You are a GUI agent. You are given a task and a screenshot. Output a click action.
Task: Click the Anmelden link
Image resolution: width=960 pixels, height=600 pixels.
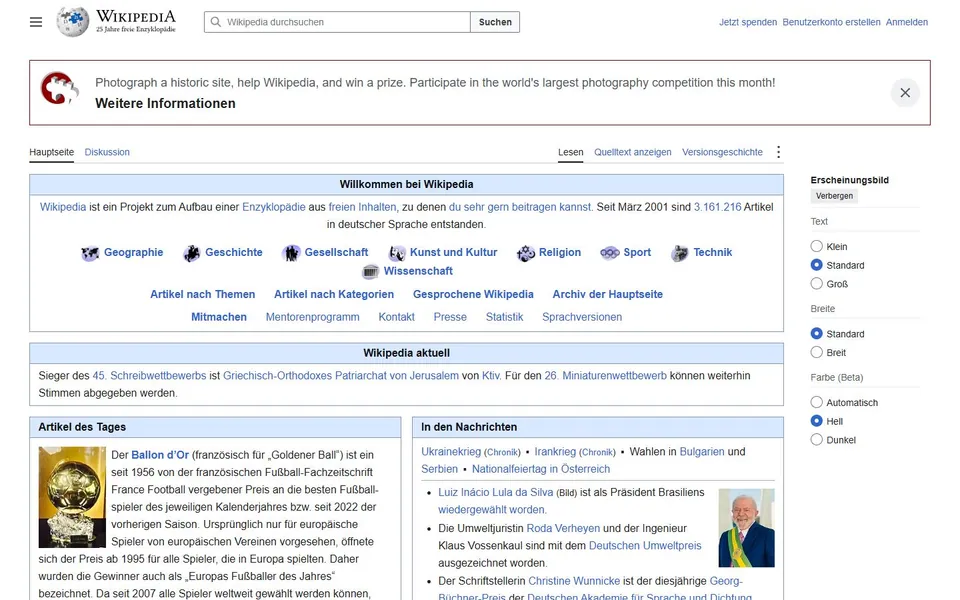pos(907,22)
